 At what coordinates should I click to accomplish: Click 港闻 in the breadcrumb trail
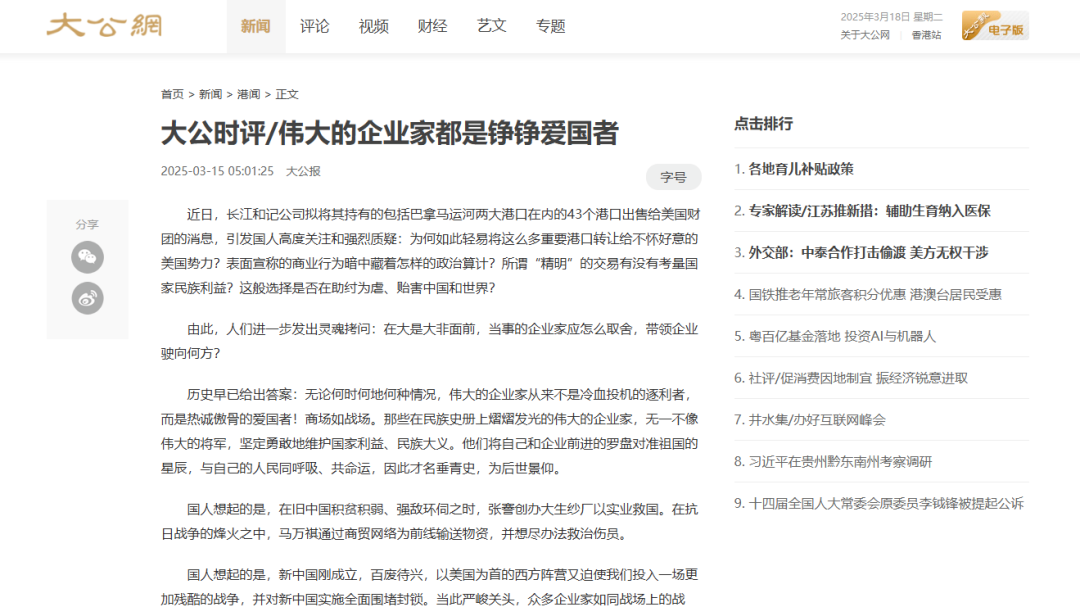[x=249, y=94]
